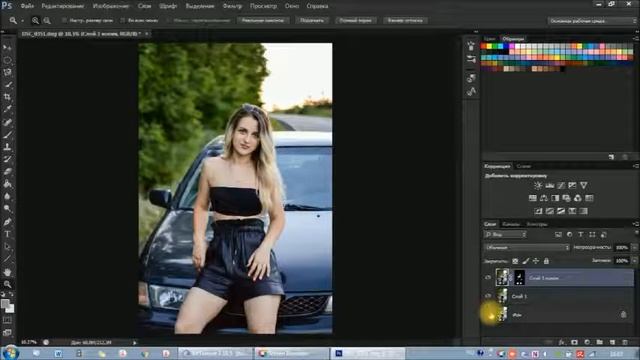Add a Curves adjustment
Screen dimensions: 640x360
click(x=561, y=185)
